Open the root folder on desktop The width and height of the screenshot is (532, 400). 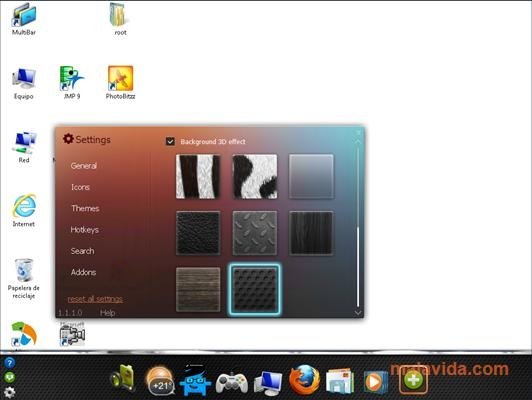point(120,19)
